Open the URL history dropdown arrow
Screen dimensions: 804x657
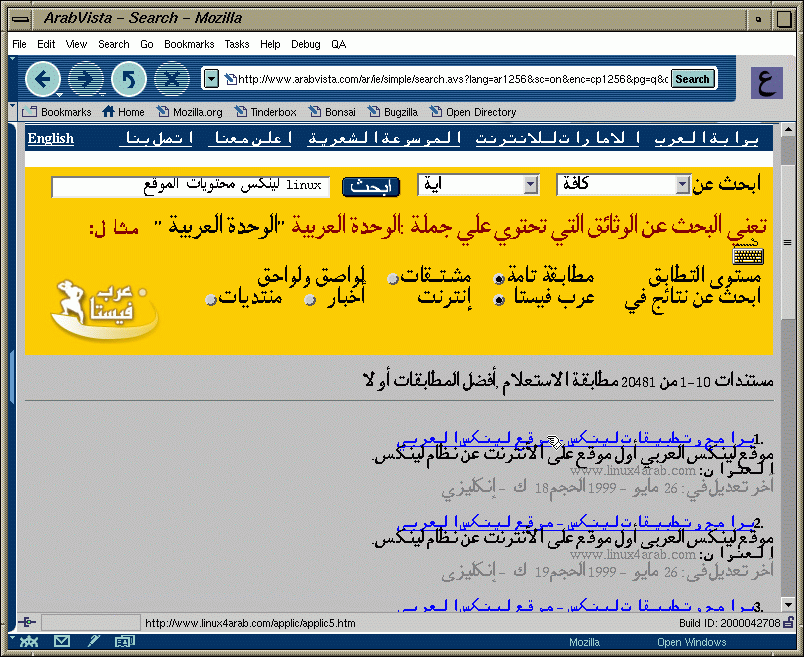(x=211, y=79)
